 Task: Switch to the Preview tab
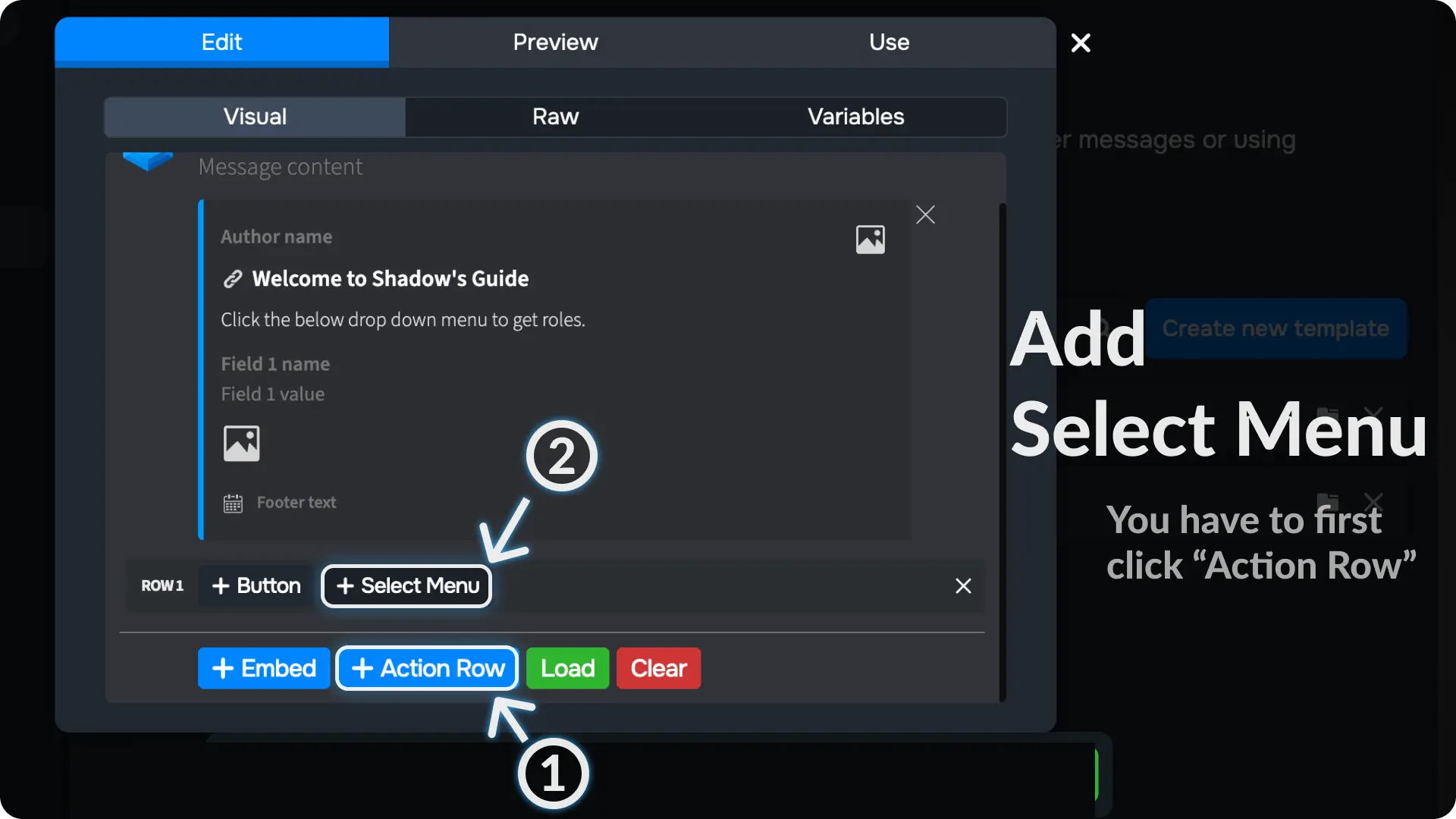555,42
